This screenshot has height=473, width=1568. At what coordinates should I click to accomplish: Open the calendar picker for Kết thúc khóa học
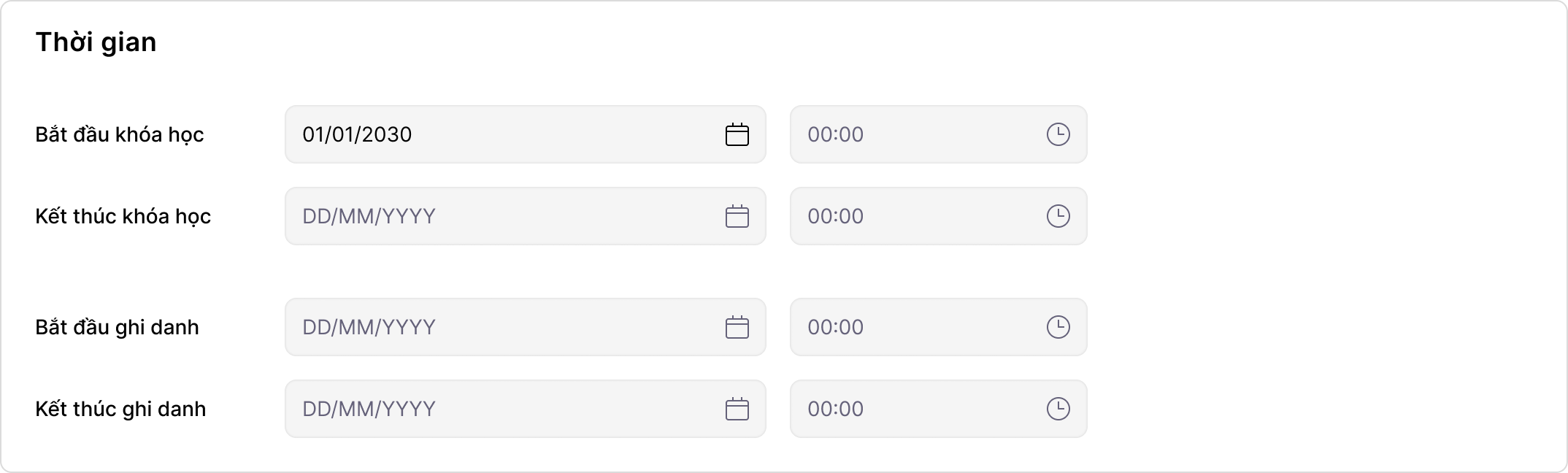click(x=739, y=216)
